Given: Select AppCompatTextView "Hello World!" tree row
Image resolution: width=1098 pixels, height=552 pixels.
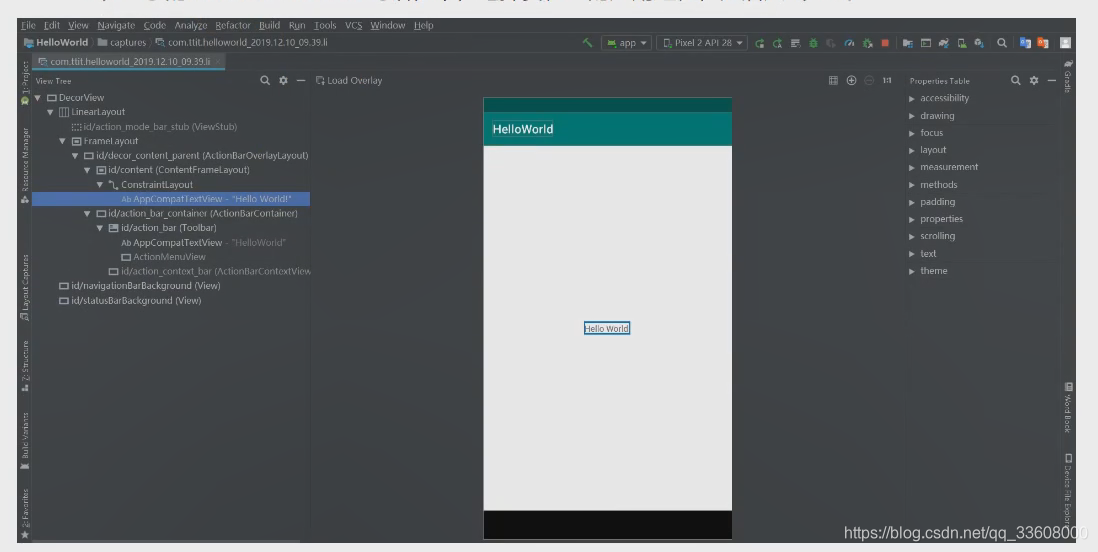Looking at the screenshot, I should (171, 199).
